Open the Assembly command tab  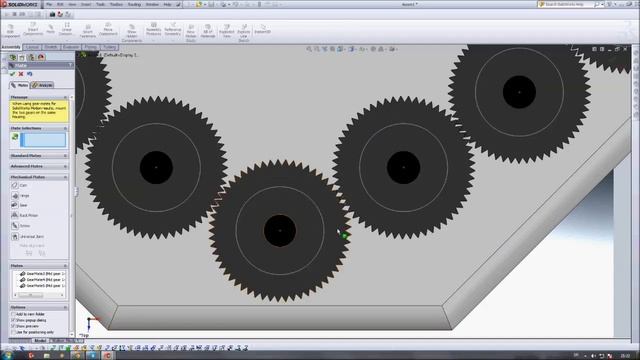click(x=11, y=47)
